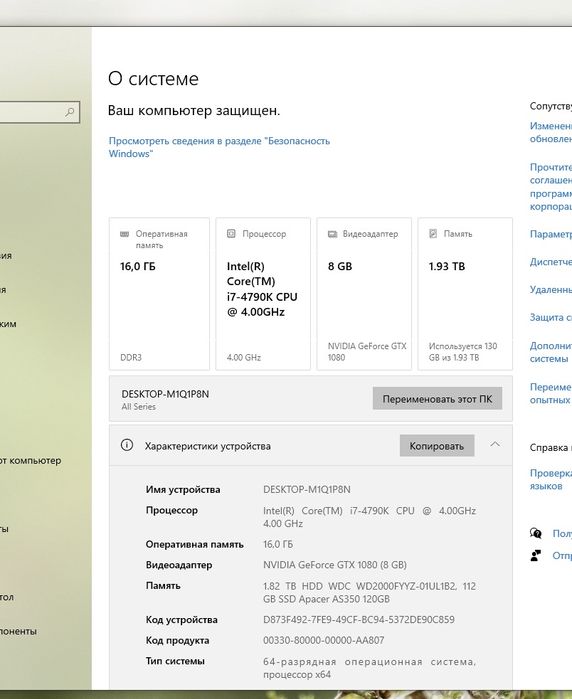Viewport: 572px width, 699px height.
Task: Click the Получить help link text beside chat icon
Action: (562, 533)
